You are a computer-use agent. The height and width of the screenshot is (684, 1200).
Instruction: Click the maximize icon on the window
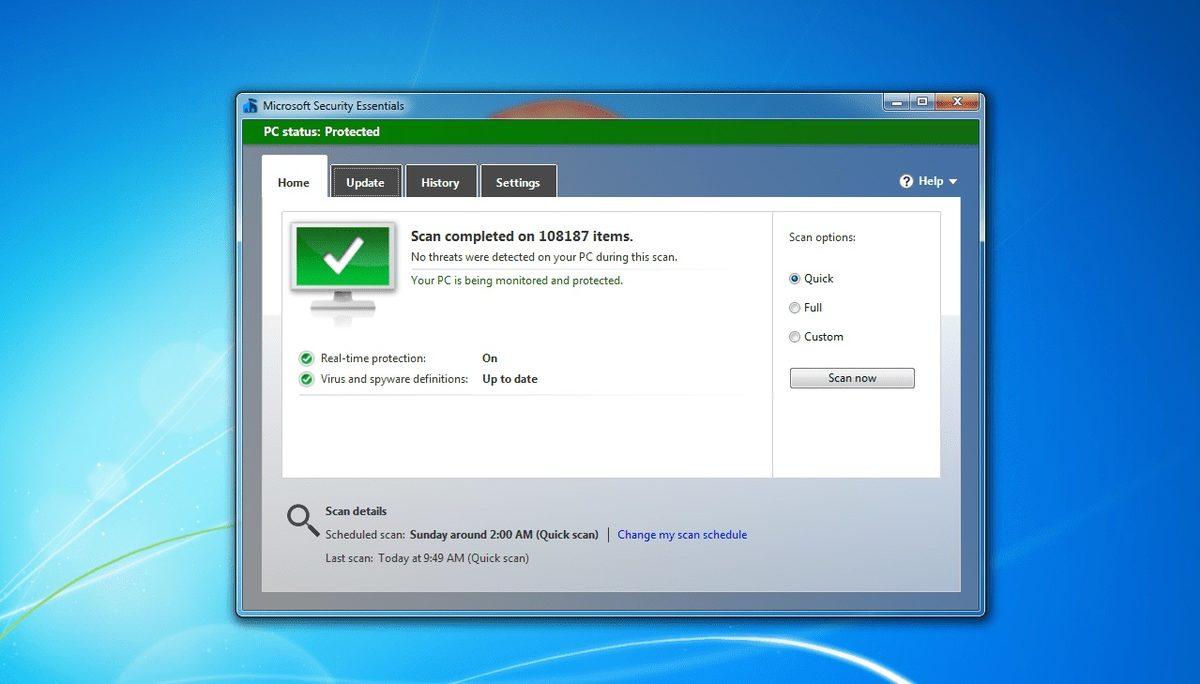[x=921, y=101]
